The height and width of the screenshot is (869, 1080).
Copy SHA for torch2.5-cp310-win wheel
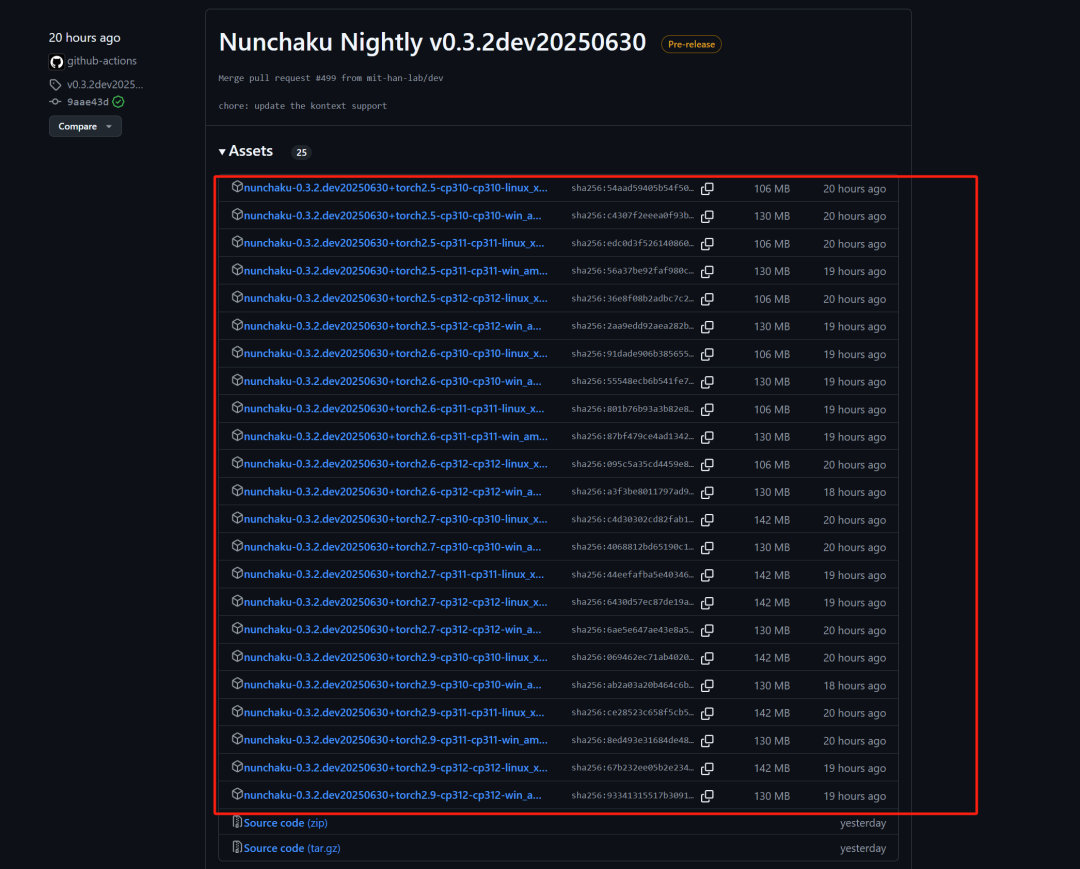[707, 216]
